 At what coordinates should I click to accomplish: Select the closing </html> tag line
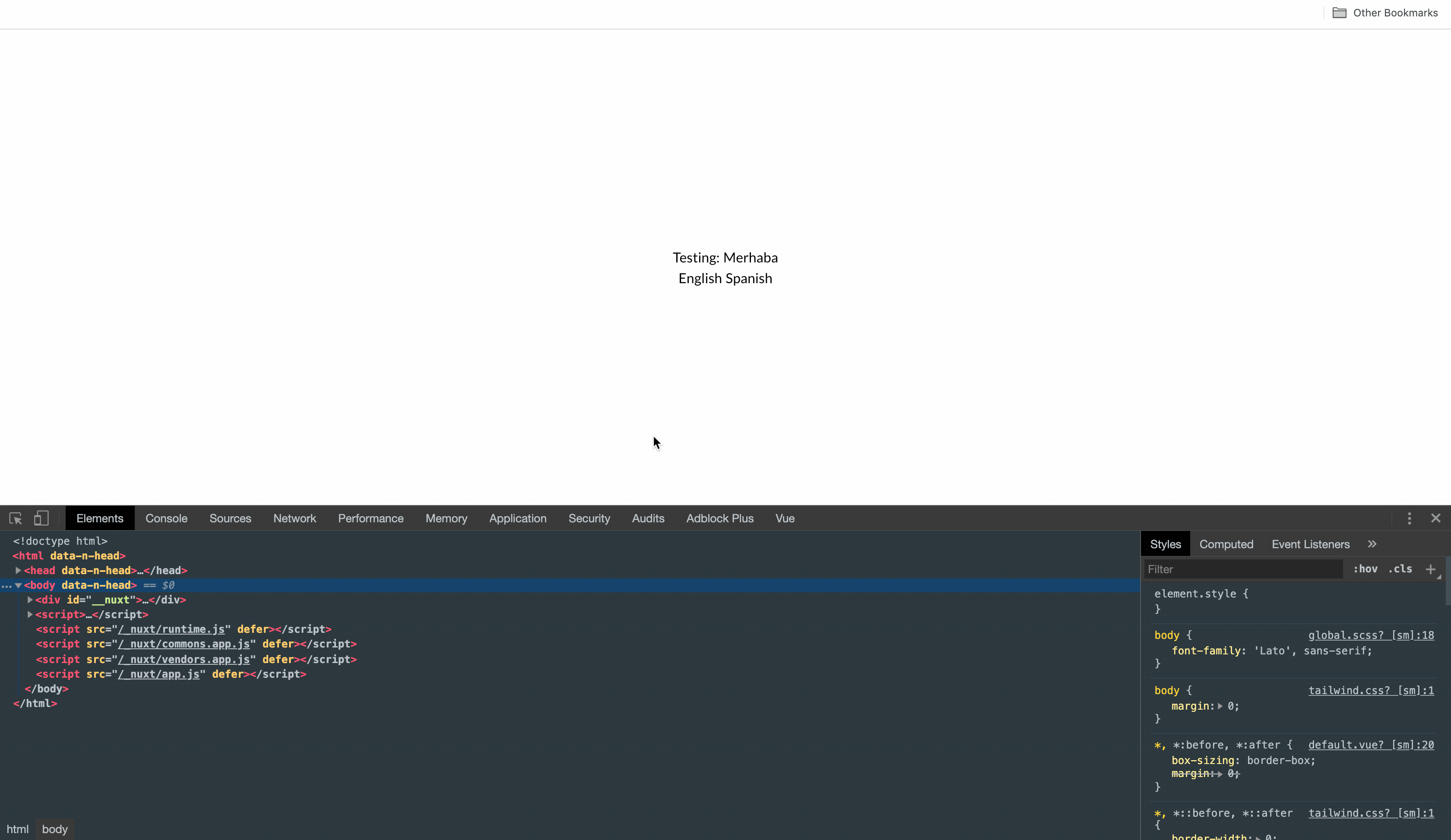(x=35, y=703)
